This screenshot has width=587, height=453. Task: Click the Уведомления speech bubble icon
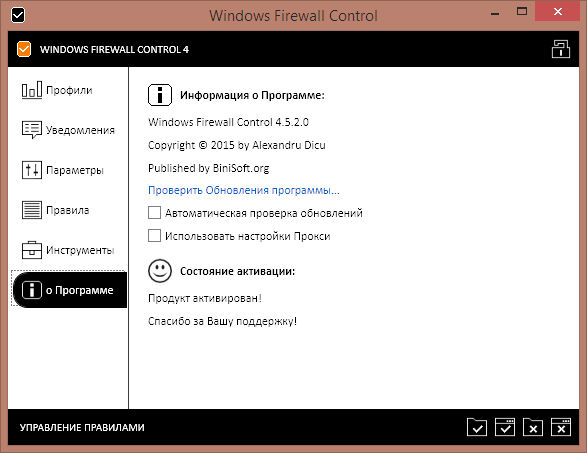tap(32, 130)
